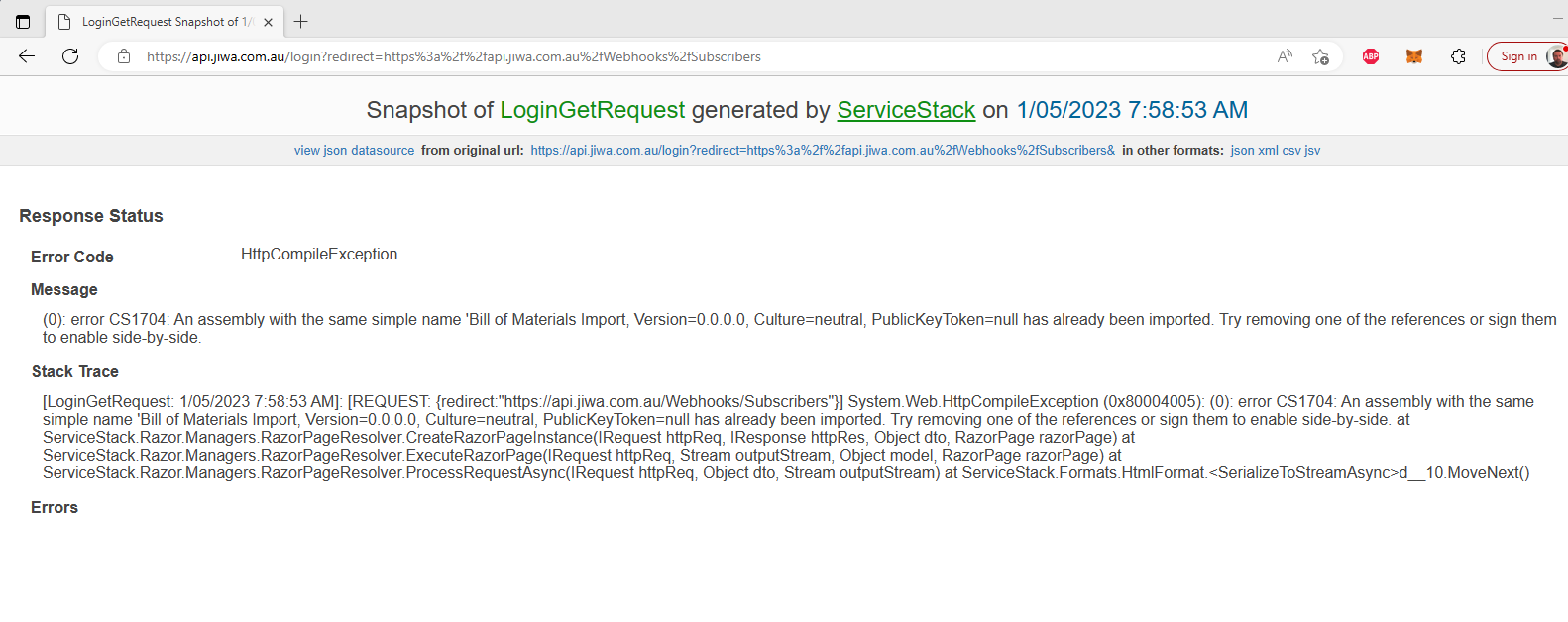Open the MetaMask fox extension

1414,56
